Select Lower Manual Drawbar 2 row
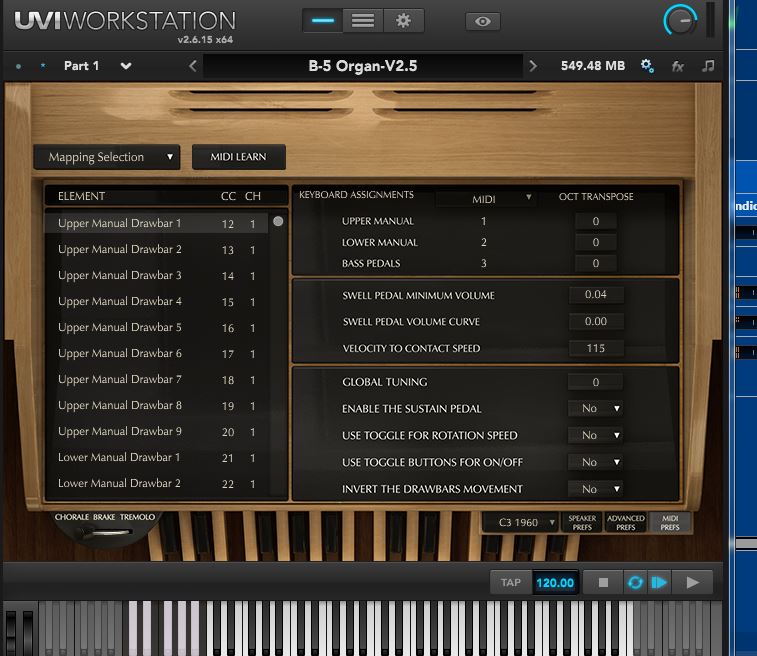Screen dimensions: 757x656 156,484
